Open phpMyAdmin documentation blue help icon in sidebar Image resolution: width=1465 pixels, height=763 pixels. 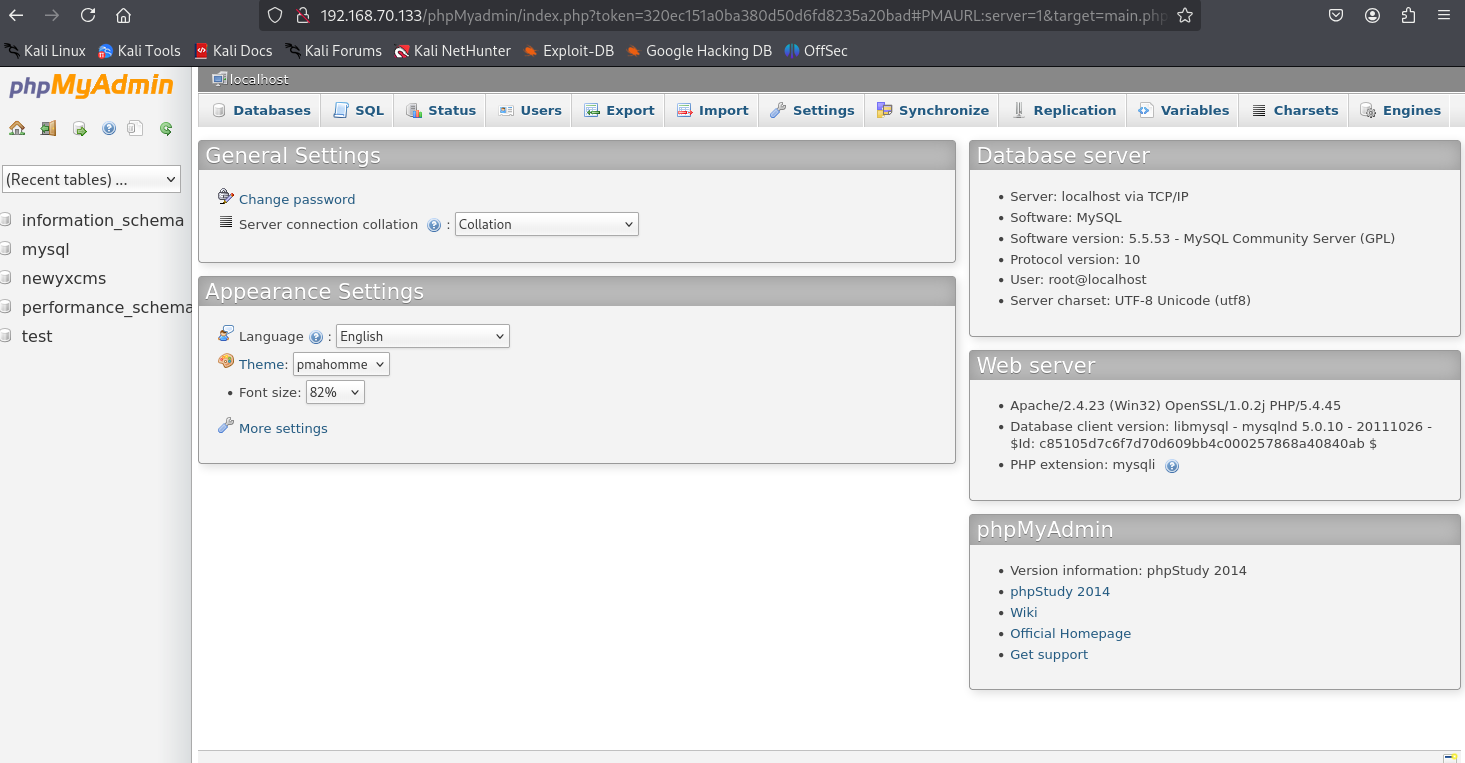[x=109, y=128]
